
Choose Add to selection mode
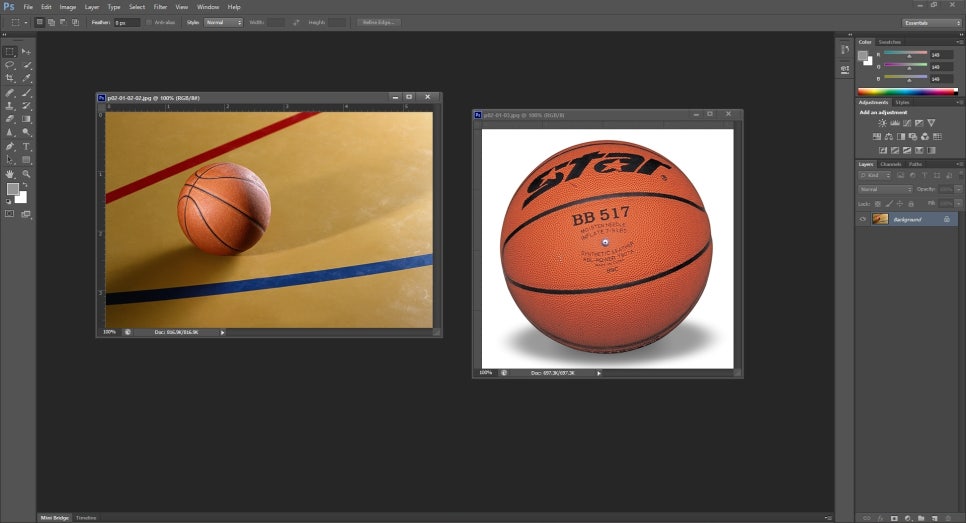point(52,22)
